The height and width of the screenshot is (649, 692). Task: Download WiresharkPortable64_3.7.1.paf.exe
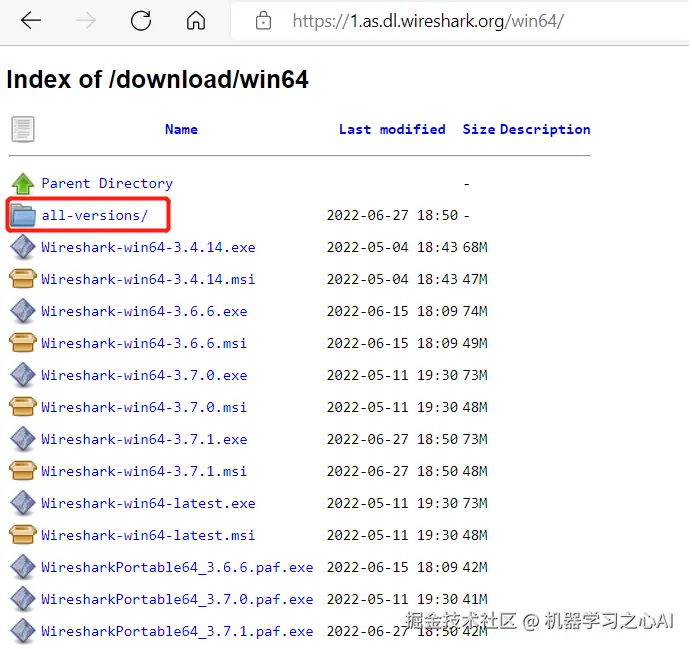pos(177,631)
